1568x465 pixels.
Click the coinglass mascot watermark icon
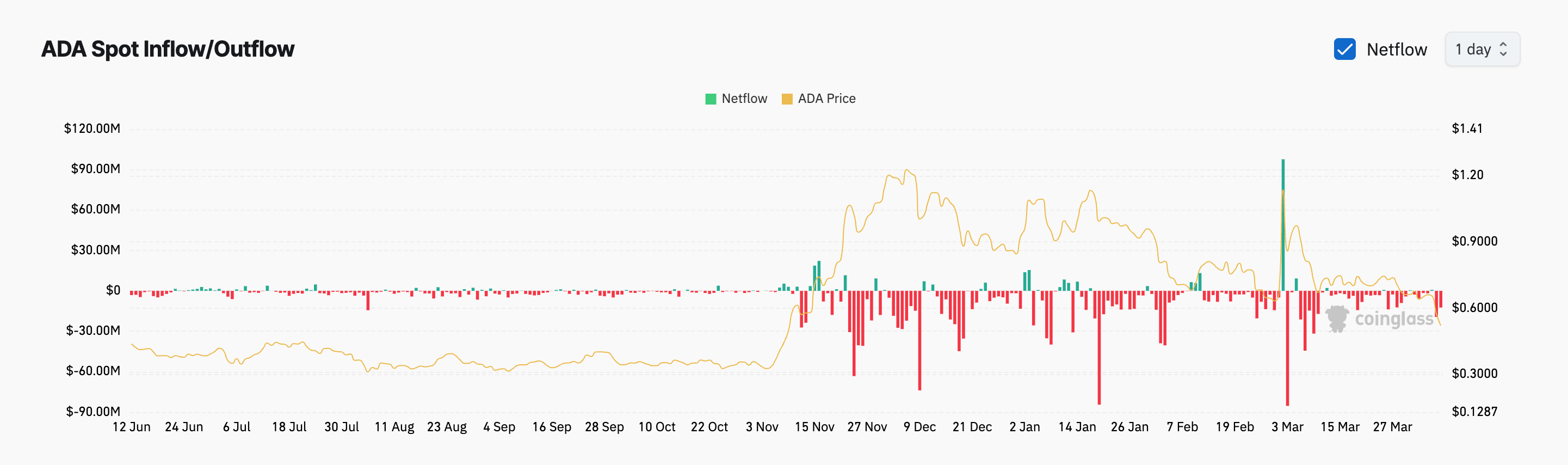(1337, 319)
